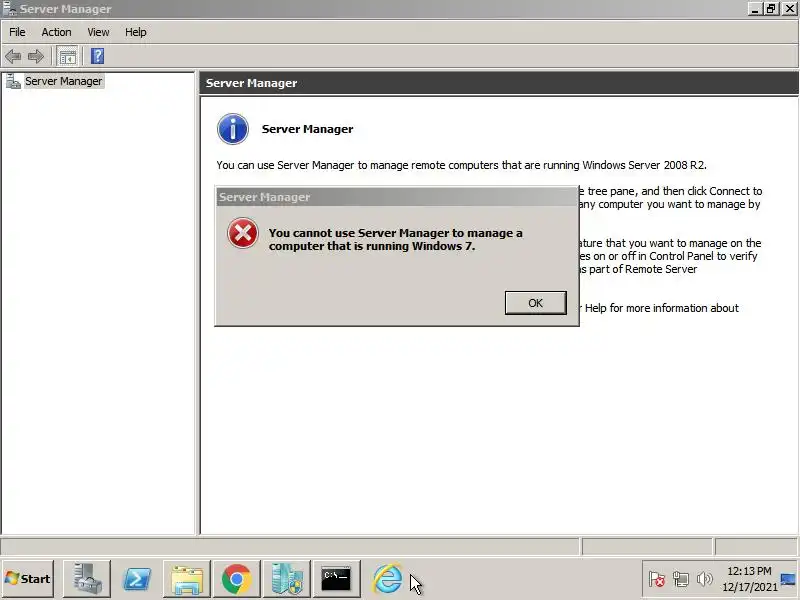Click the Server Manager dialog title bar
Viewport: 800px width, 600px height.
pos(397,197)
